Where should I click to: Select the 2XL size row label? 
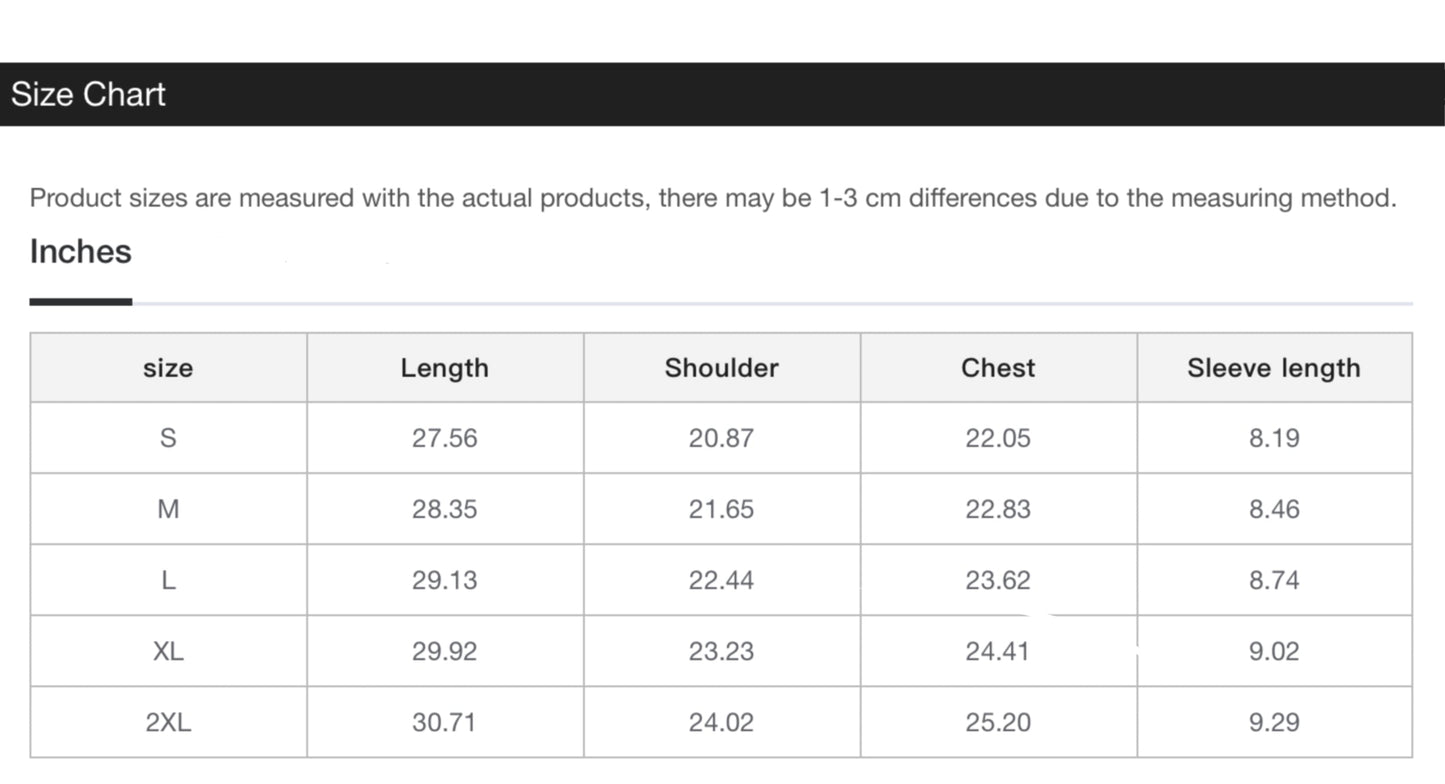coord(168,722)
